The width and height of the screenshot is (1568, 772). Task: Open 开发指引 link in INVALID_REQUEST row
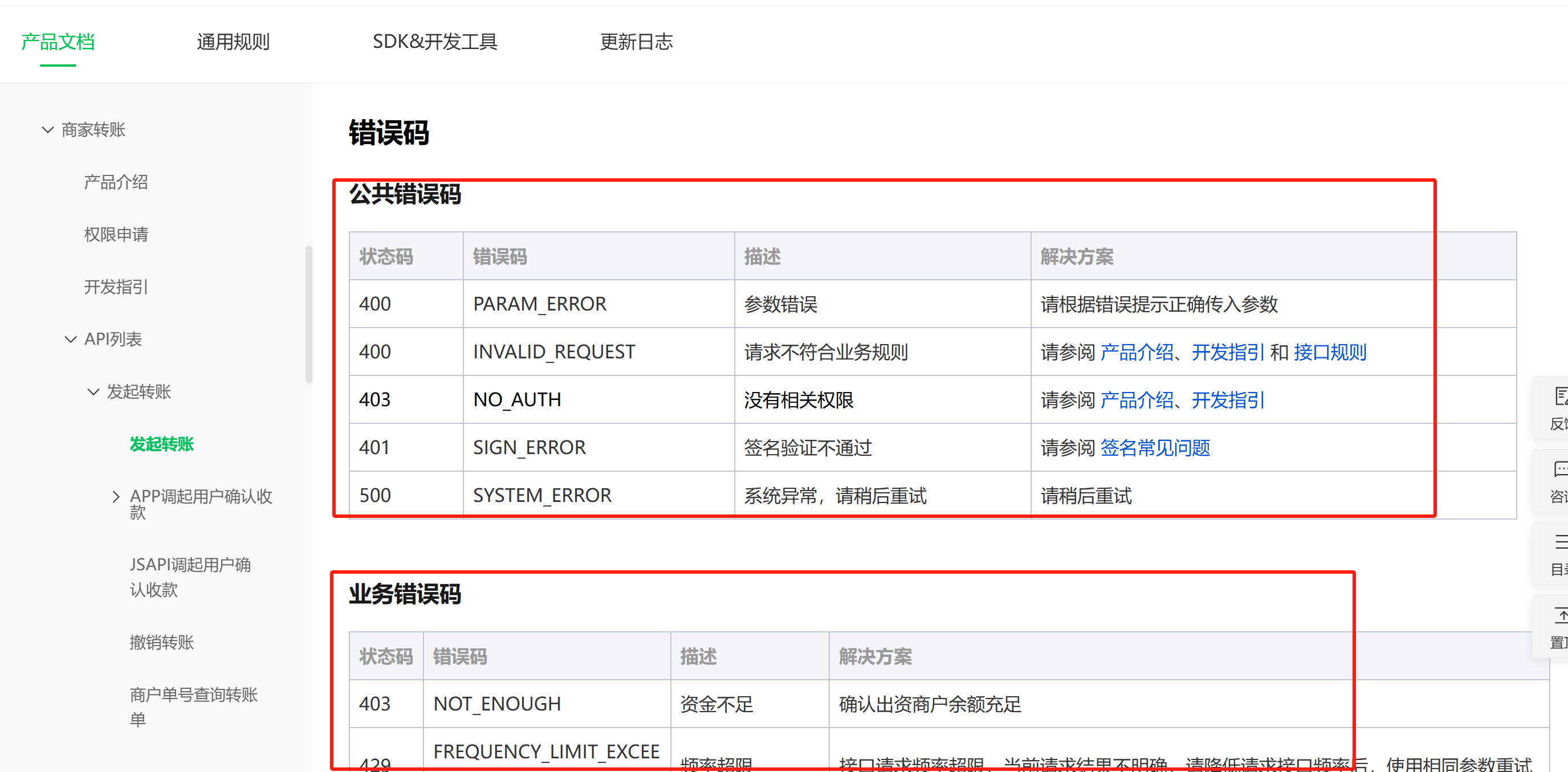click(x=1227, y=352)
